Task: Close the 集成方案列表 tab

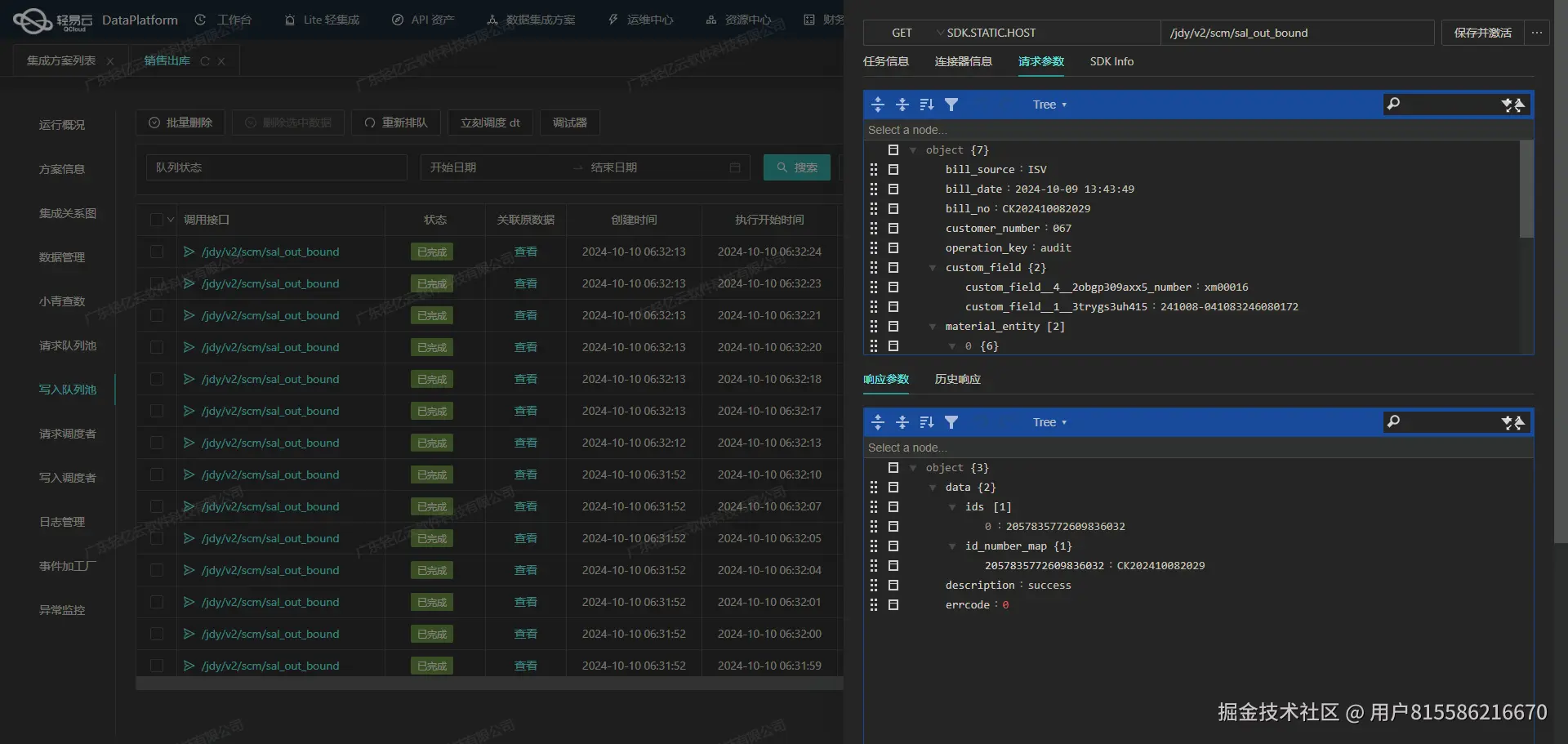Action: pos(110,61)
